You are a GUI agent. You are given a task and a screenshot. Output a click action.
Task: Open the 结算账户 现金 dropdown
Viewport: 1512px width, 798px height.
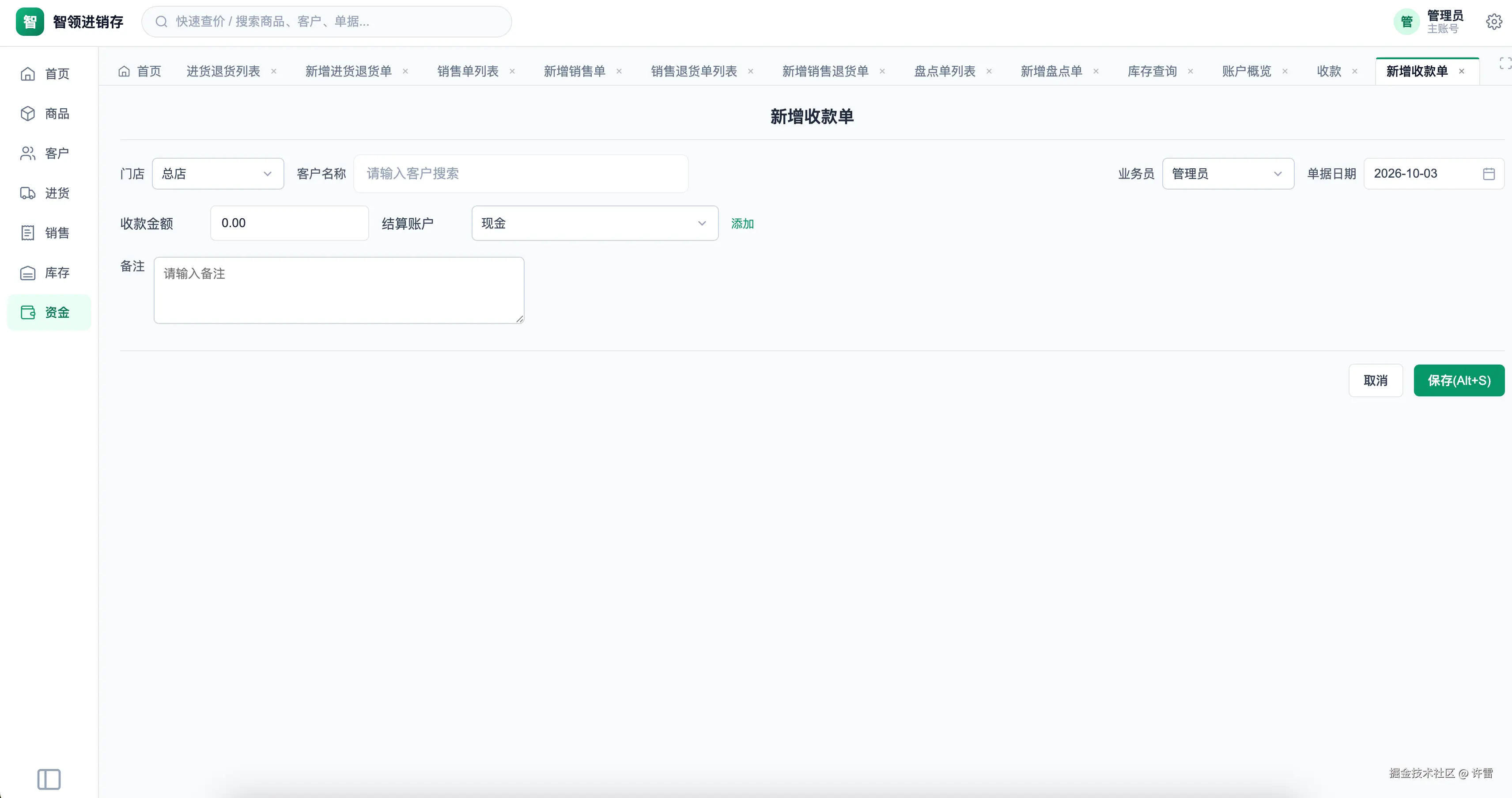pos(594,223)
